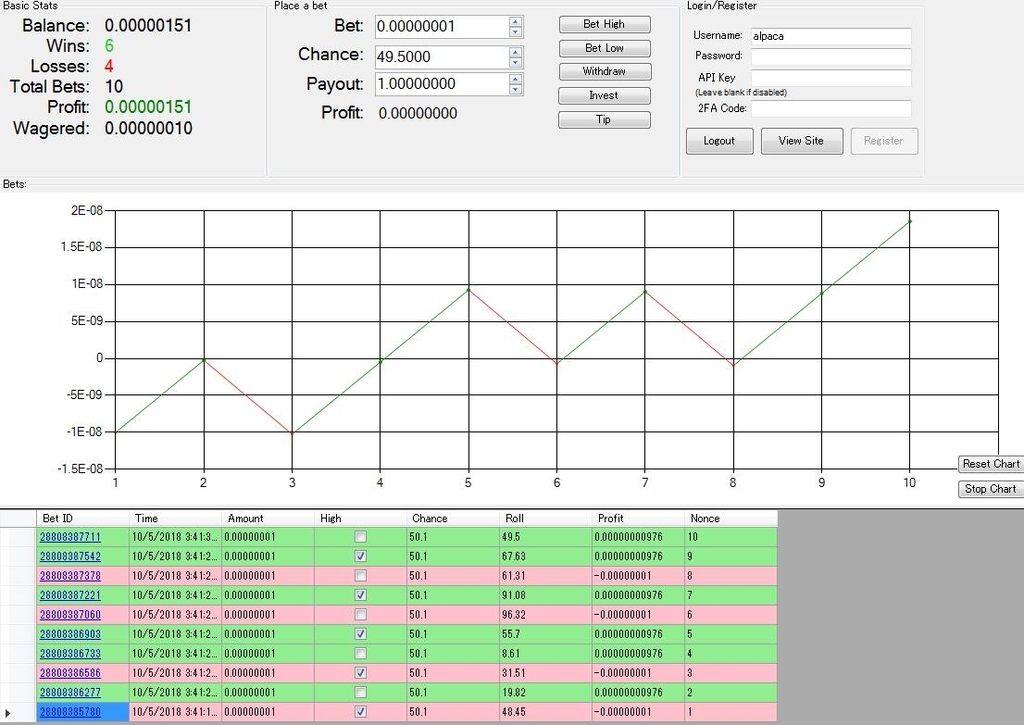Open bet link 28808386733
The height and width of the screenshot is (725, 1024).
coord(71,653)
